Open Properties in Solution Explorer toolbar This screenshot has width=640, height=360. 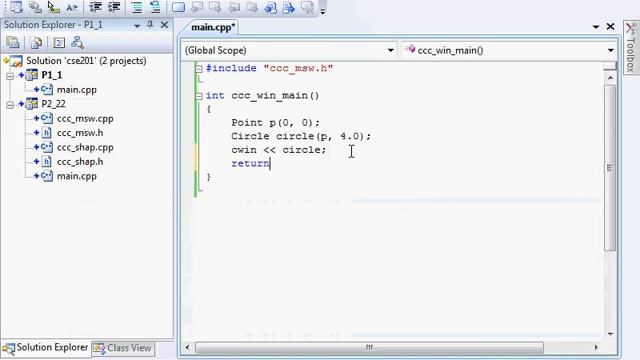click(13, 42)
